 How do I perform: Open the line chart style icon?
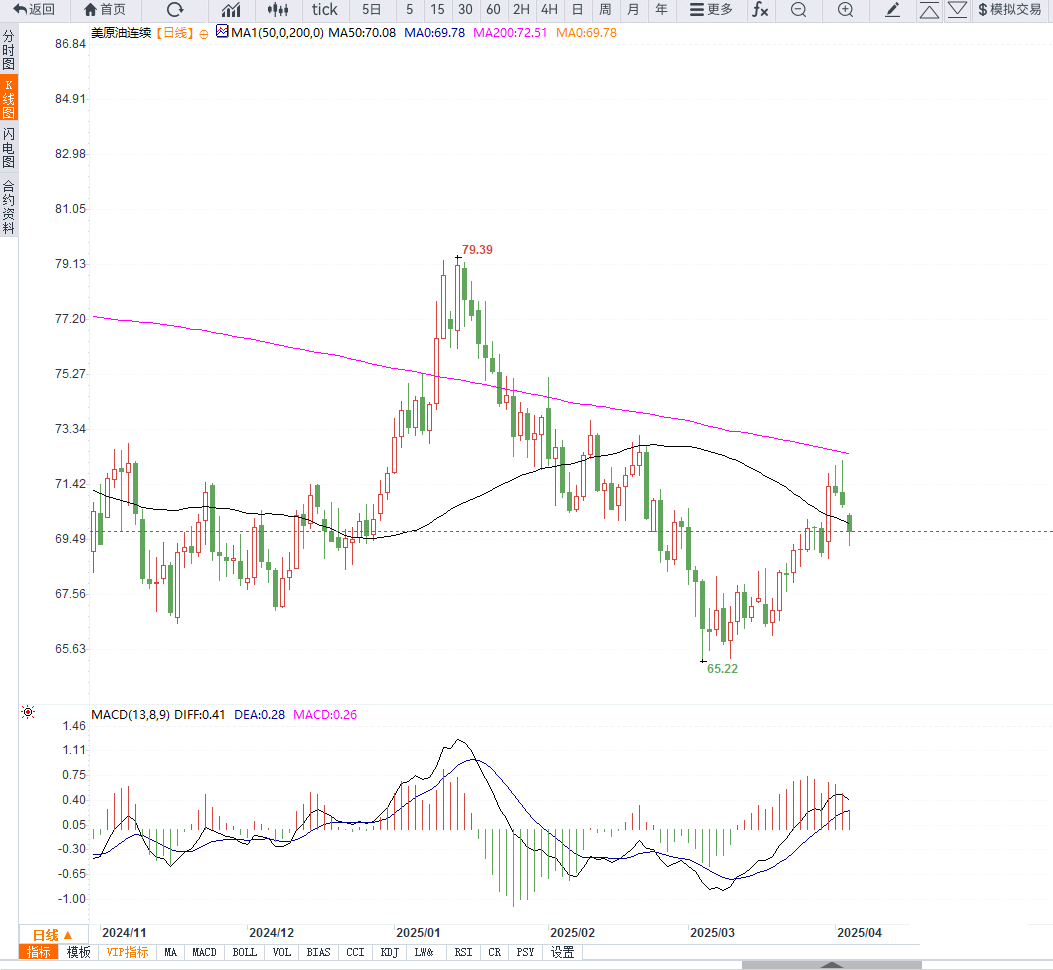pos(231,9)
